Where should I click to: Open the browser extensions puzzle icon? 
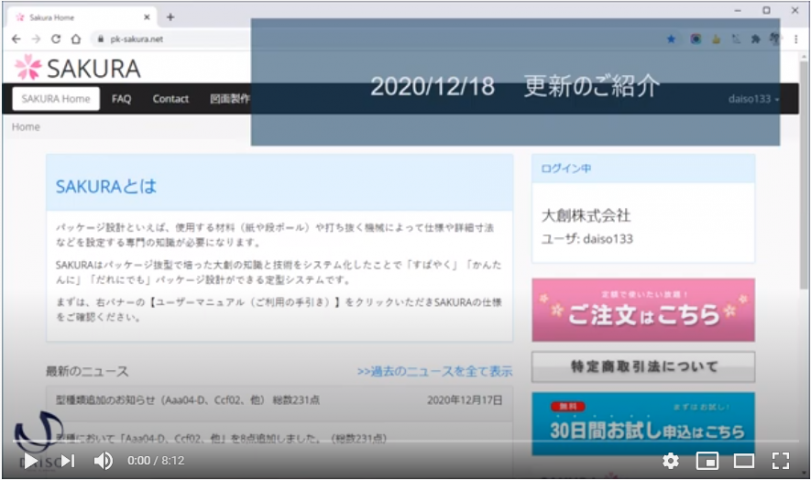pyautogui.click(x=756, y=39)
